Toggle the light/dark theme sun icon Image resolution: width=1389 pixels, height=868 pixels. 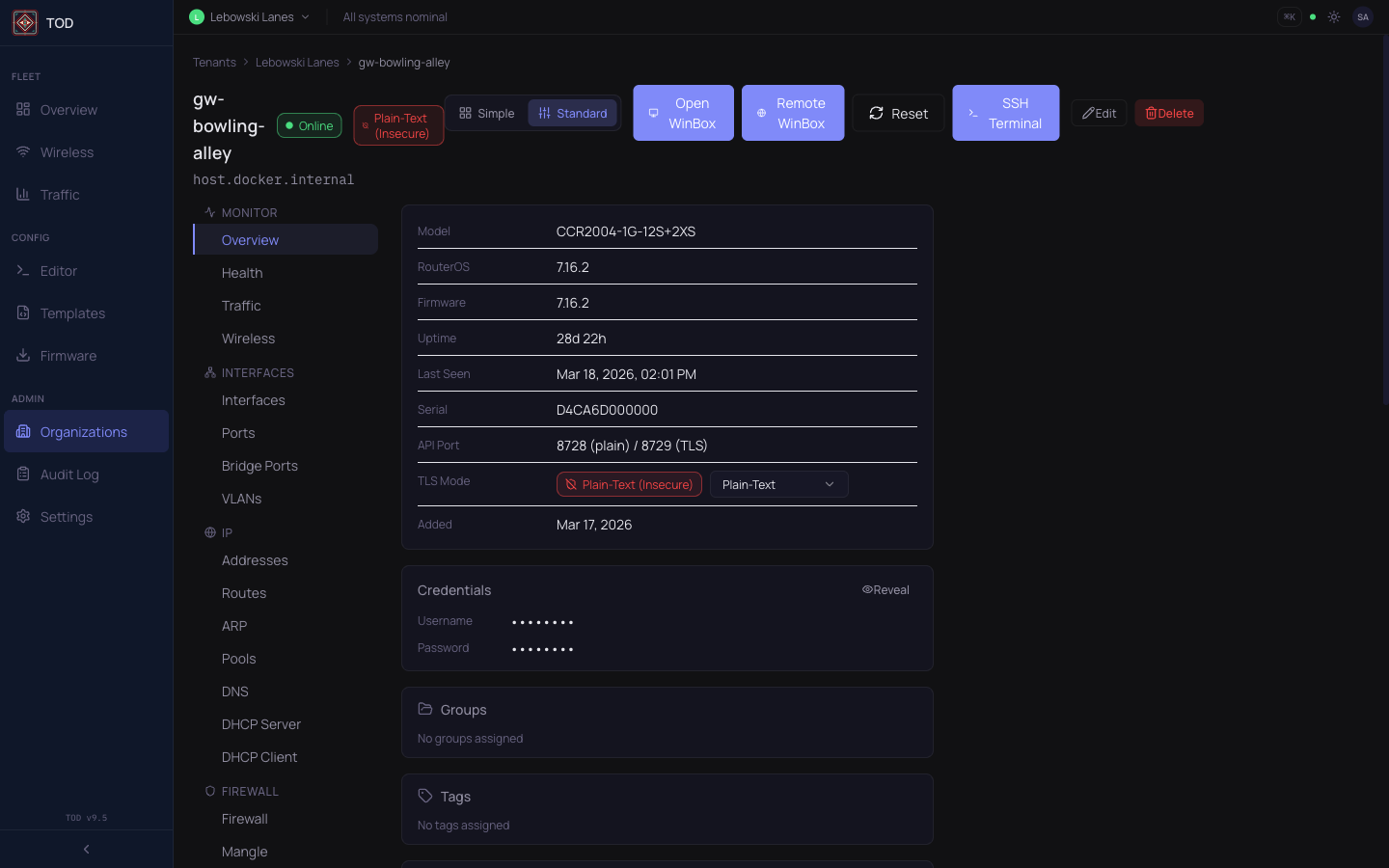coord(1334,17)
